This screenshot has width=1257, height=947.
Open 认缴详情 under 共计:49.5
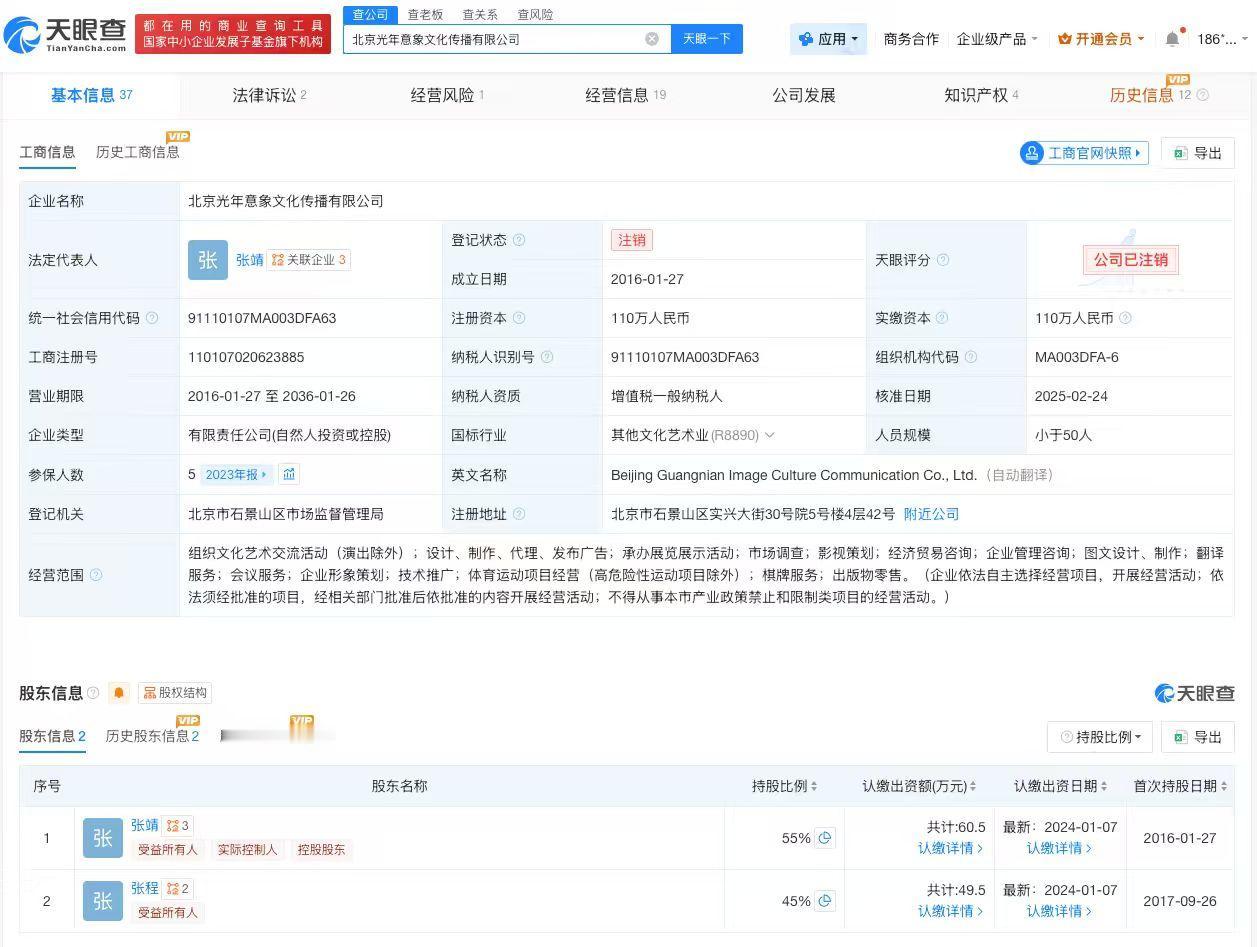coord(950,911)
